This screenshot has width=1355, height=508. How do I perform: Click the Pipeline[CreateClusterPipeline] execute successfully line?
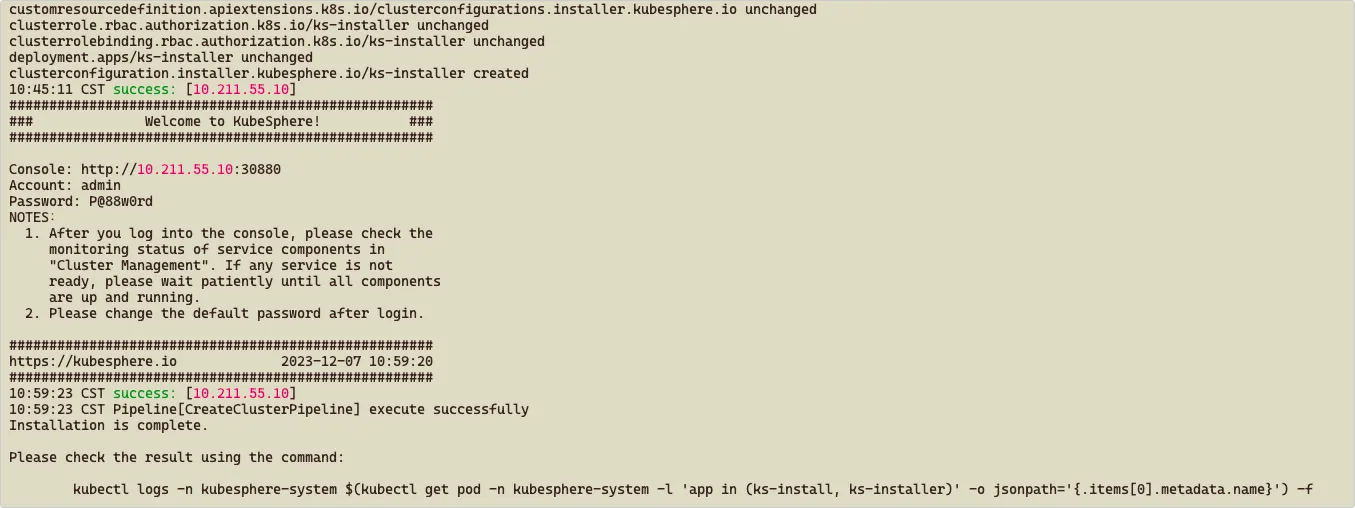(269, 409)
